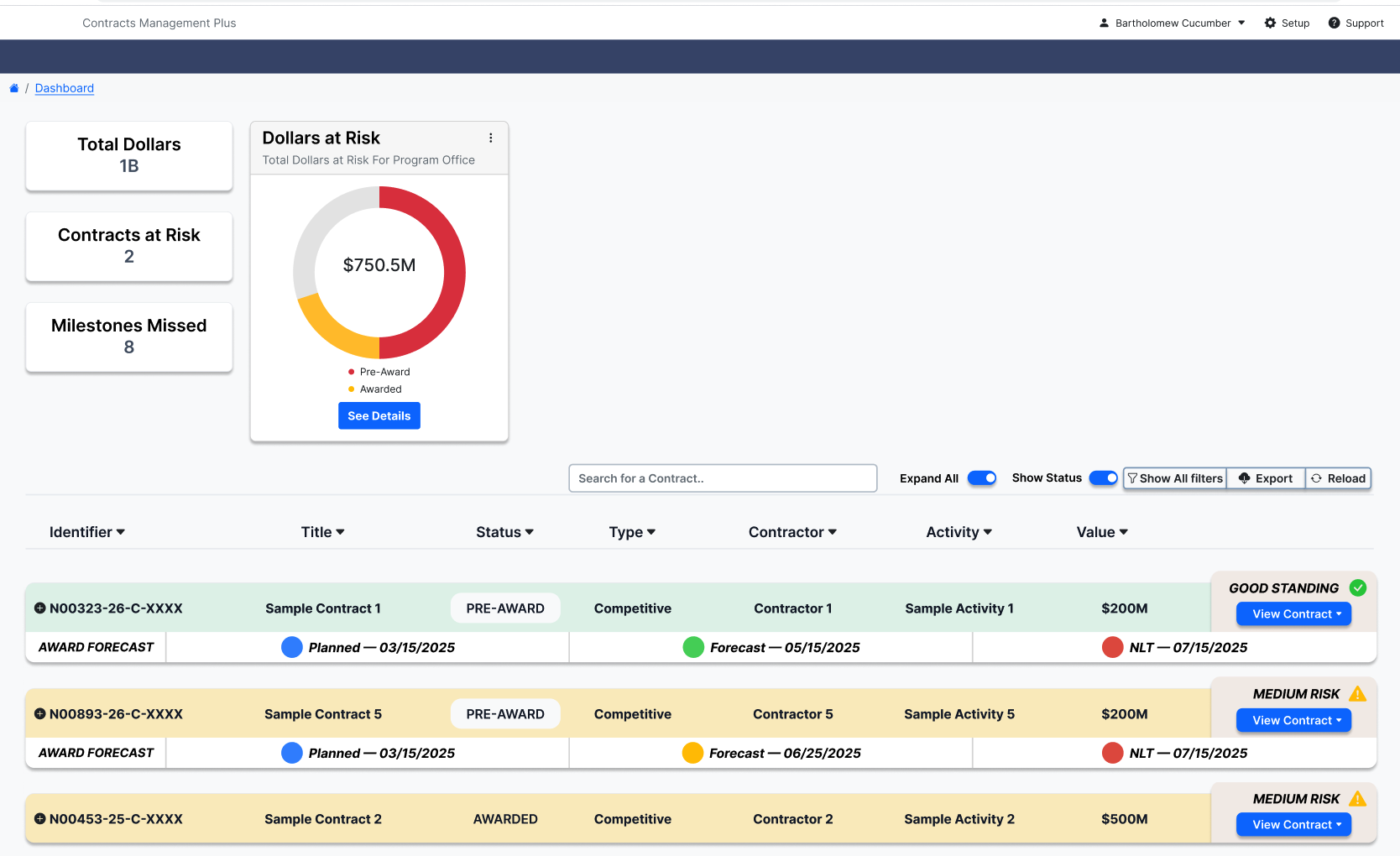Turn off the Expand All toggle

[981, 478]
